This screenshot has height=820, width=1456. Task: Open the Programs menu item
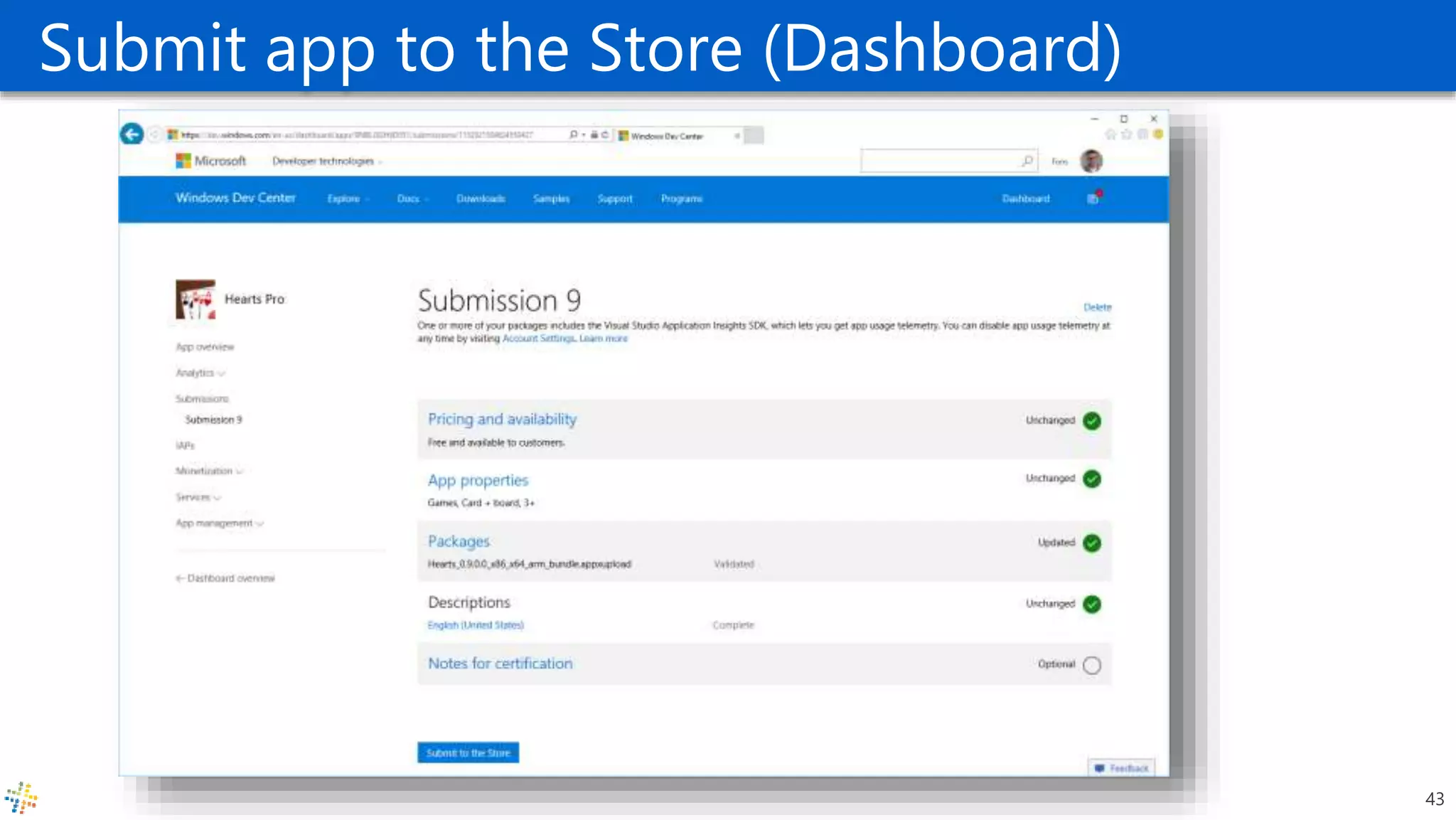682,198
